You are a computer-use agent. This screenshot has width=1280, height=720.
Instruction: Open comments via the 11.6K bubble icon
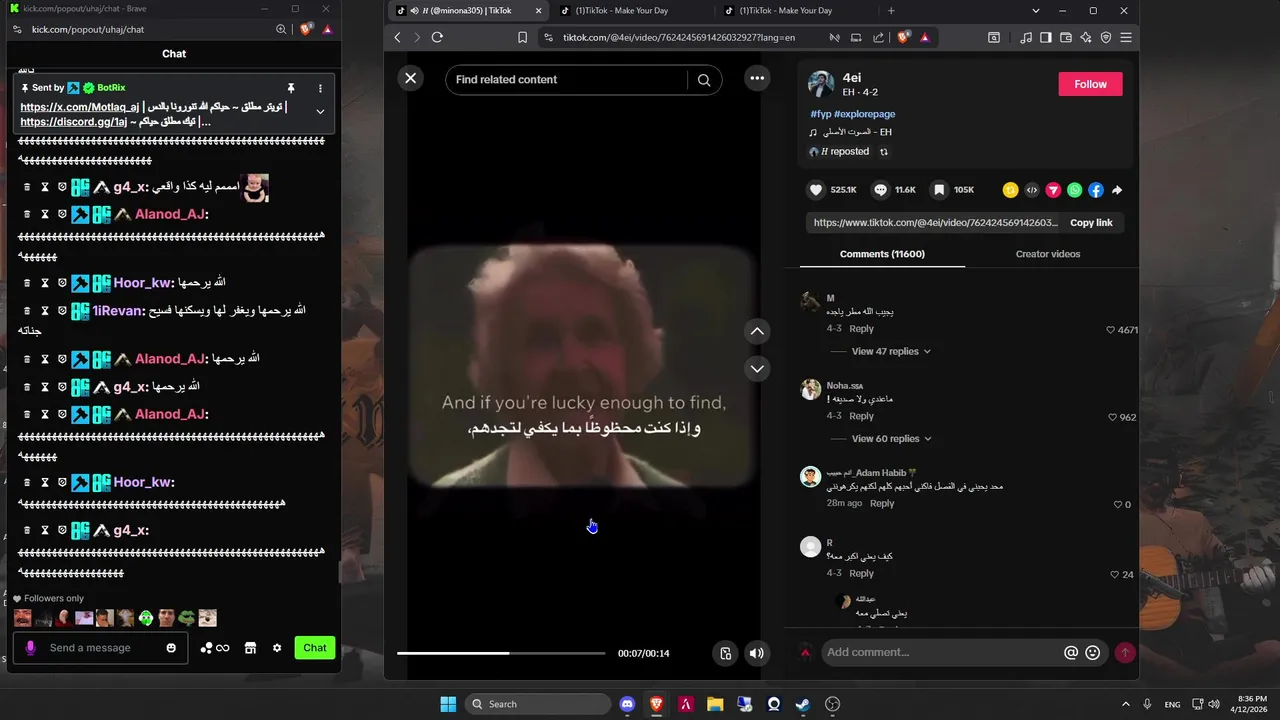(x=880, y=190)
